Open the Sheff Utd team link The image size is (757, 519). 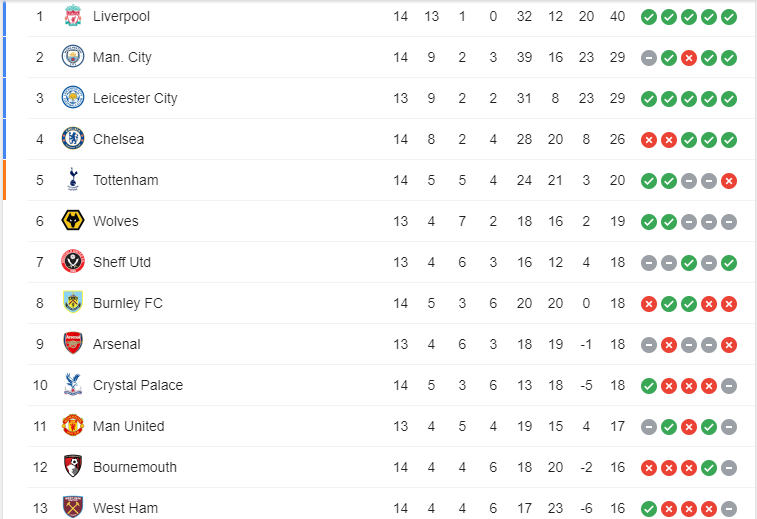[x=122, y=262]
